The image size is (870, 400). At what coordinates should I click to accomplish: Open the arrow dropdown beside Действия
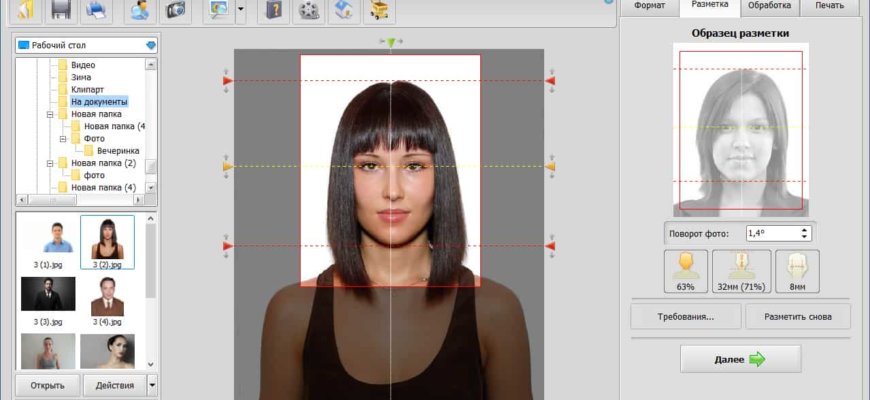coord(152,385)
